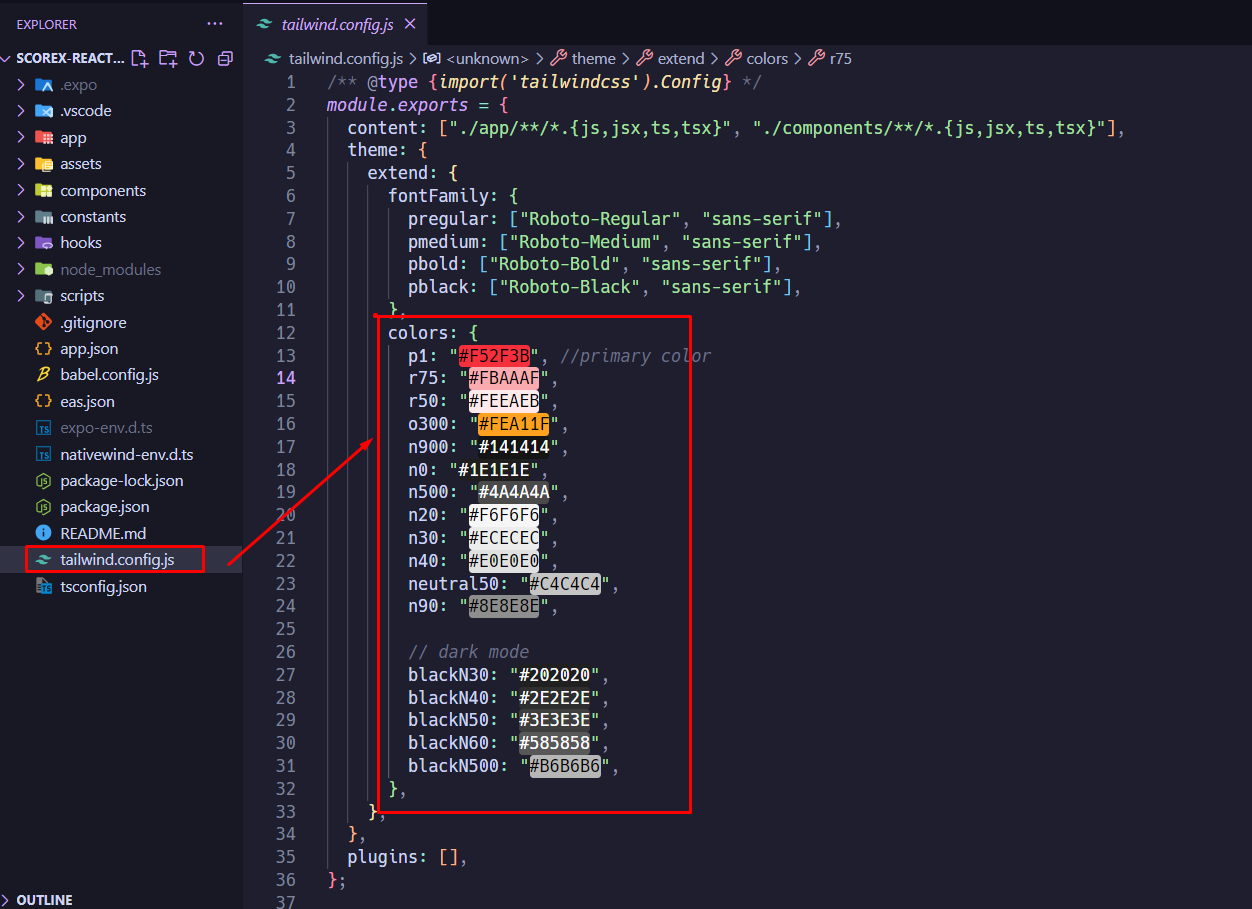This screenshot has width=1252, height=909.
Task: Open the Explorer more actions menu
Action: pyautogui.click(x=214, y=23)
